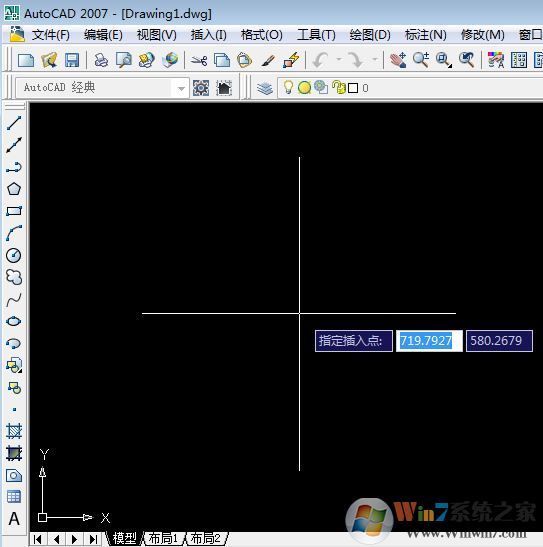
Task: Select the Arc tool
Action: [14, 233]
